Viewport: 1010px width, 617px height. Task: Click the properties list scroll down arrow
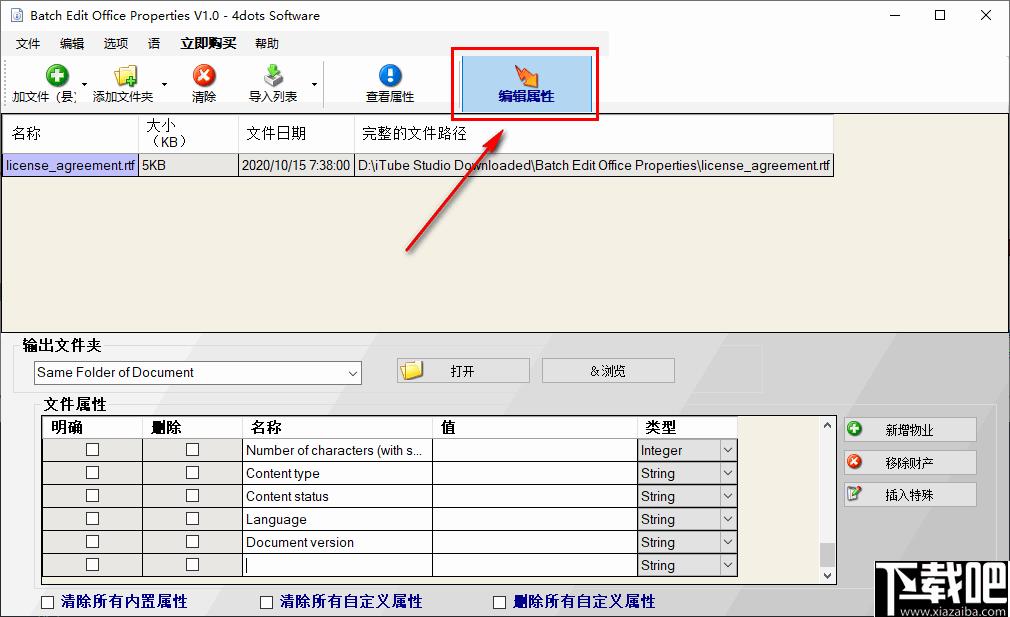pos(828,576)
